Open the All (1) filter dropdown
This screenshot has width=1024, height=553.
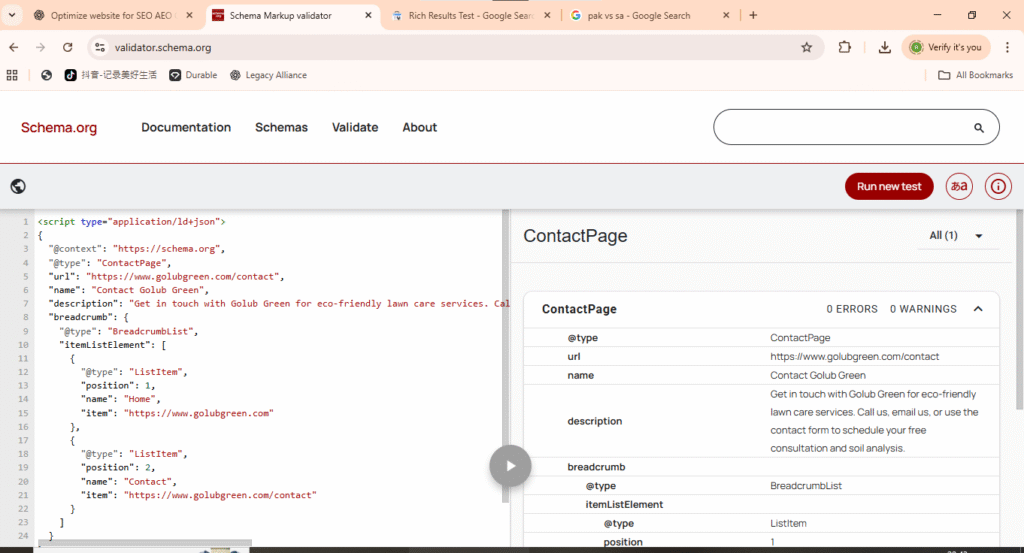click(x=956, y=236)
